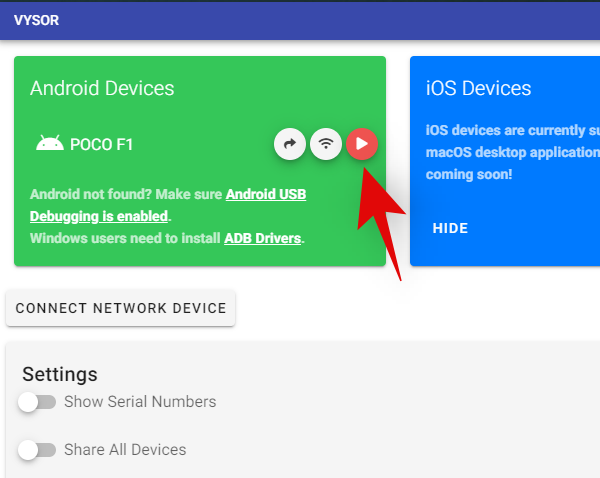Click the Share All Devices label text
The width and height of the screenshot is (600, 478).
point(125,450)
